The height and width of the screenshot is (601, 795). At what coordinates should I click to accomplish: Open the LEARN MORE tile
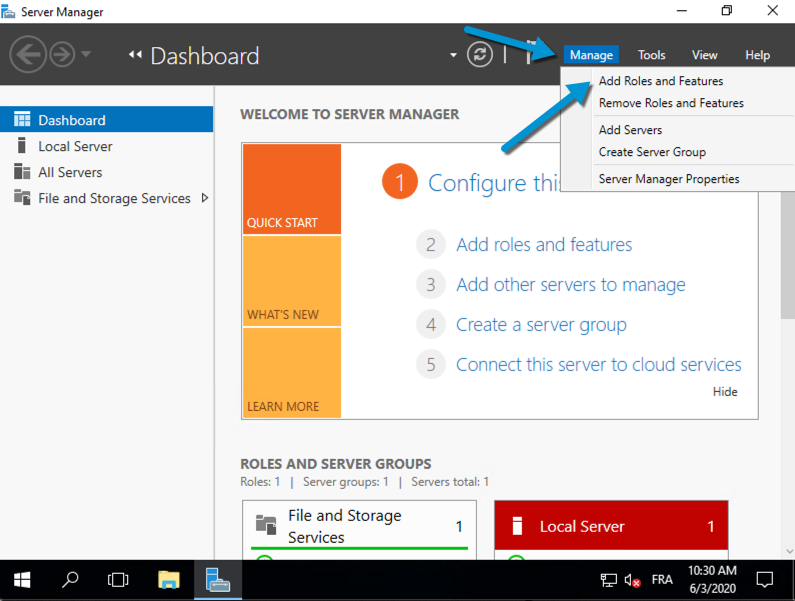[x=292, y=373]
